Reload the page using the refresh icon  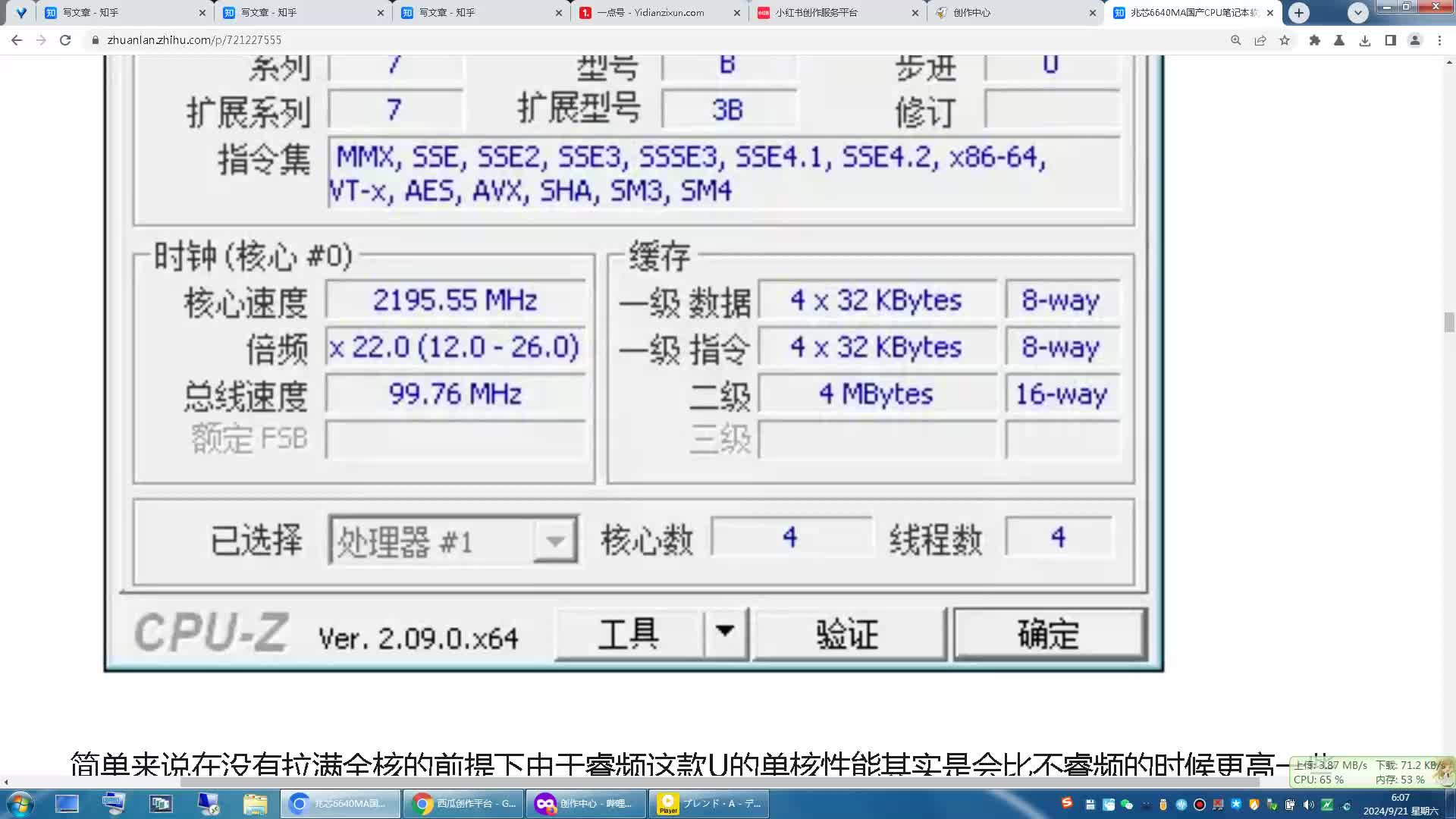pos(65,39)
